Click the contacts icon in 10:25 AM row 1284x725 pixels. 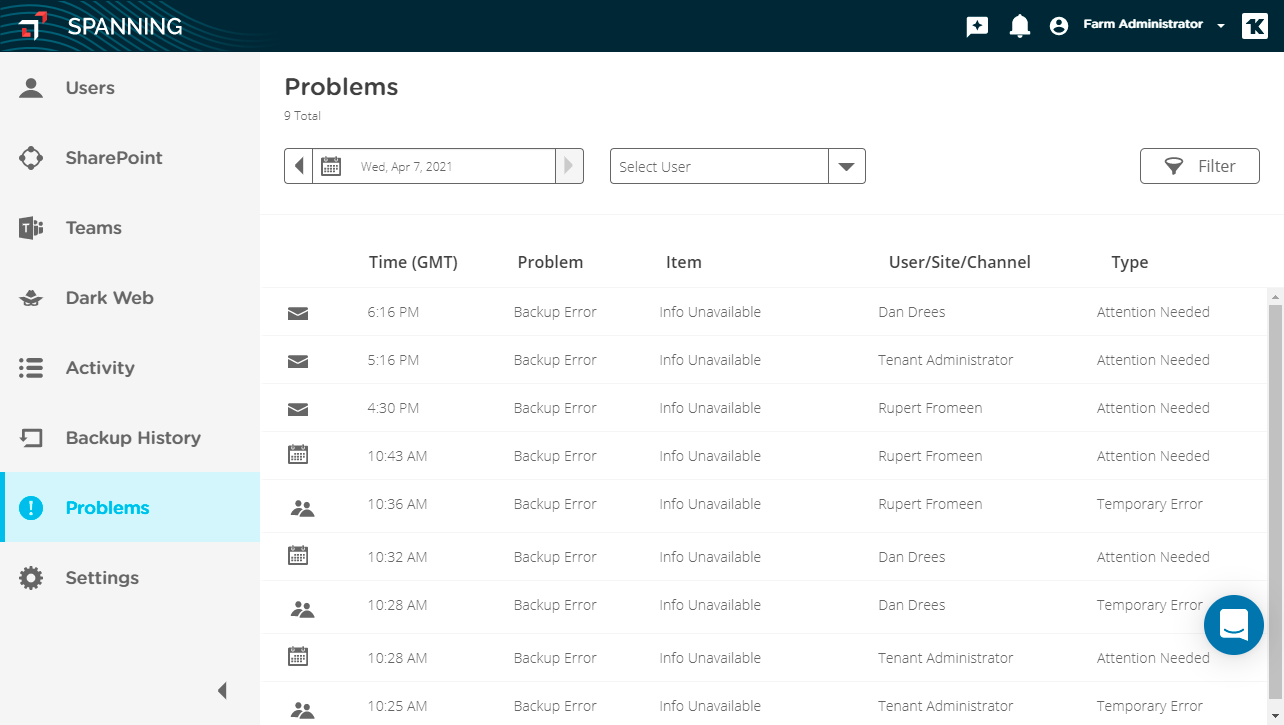coord(302,710)
